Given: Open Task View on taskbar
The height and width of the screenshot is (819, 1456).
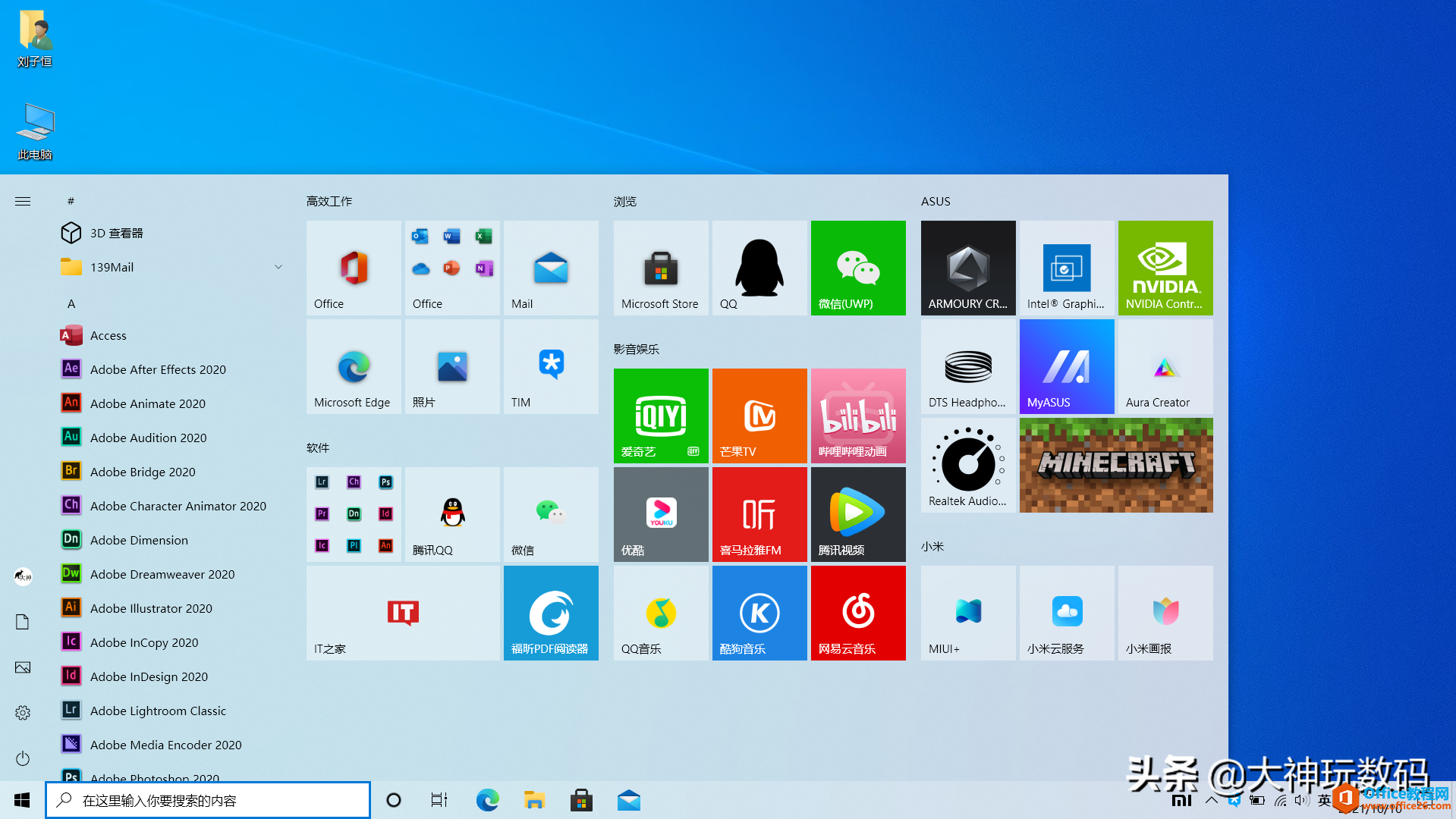Looking at the screenshot, I should coord(439,800).
